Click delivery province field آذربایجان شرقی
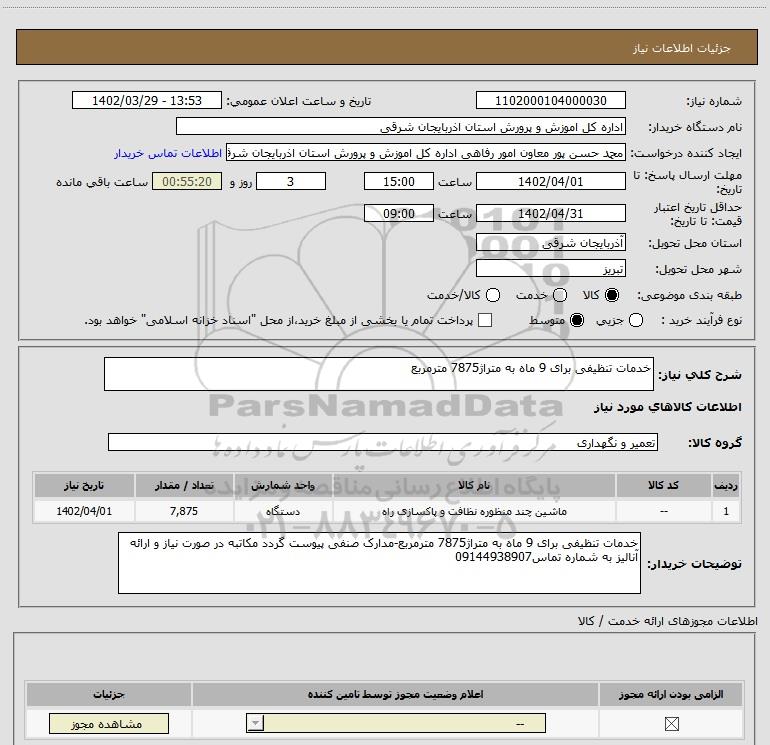 [x=550, y=243]
